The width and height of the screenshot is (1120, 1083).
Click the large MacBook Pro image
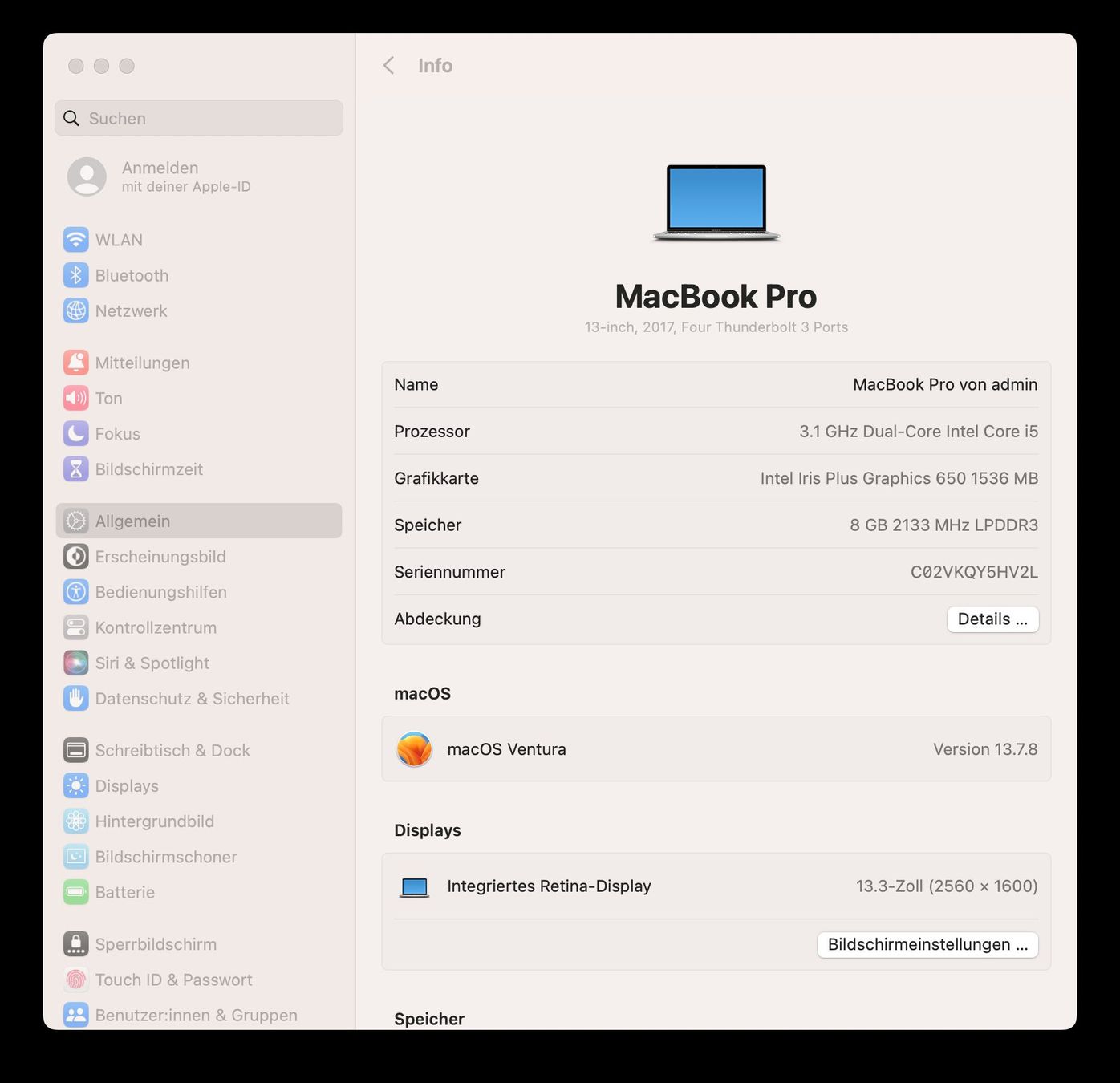coord(716,202)
